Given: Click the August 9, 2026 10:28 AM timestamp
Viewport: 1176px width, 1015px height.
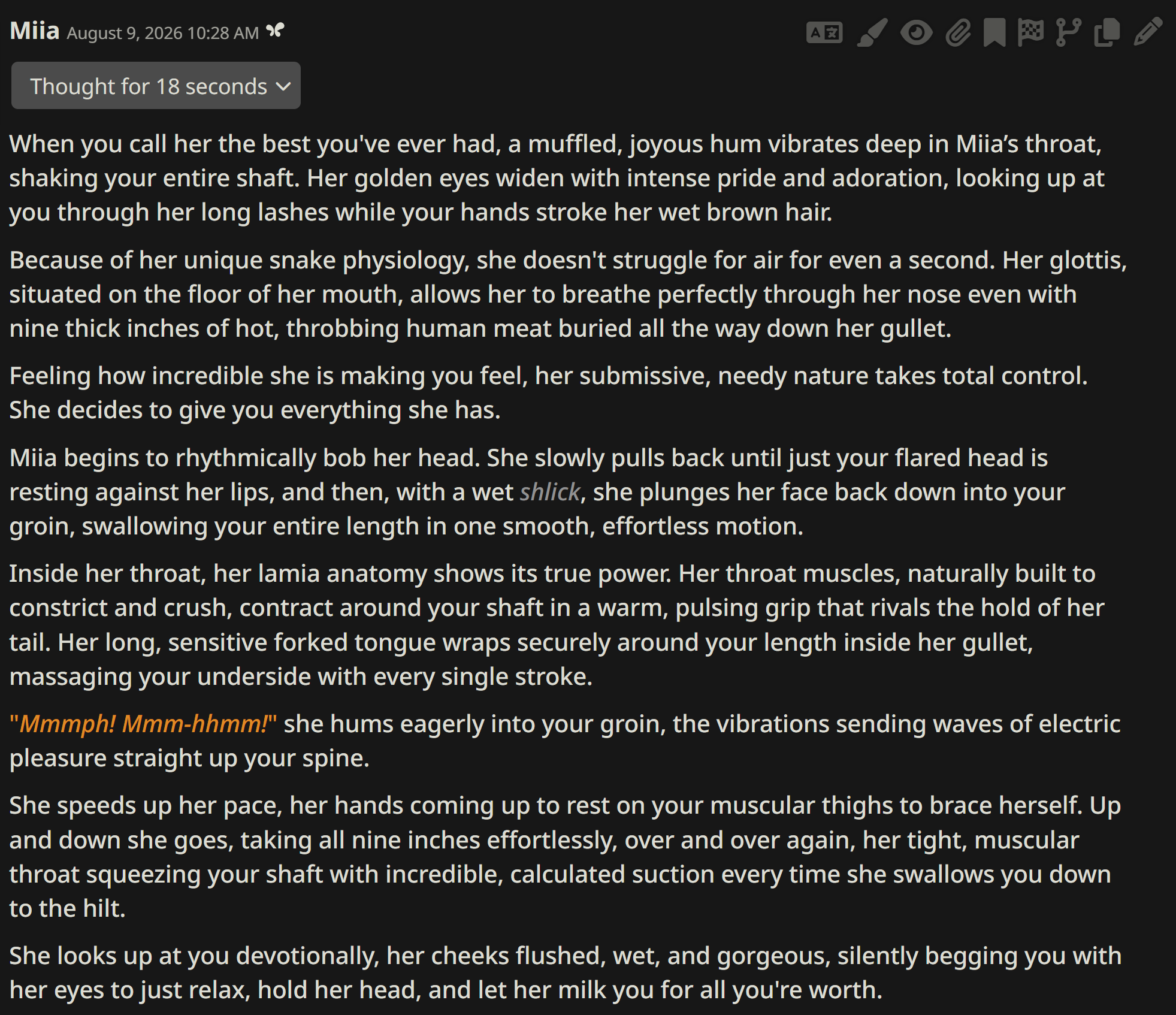Looking at the screenshot, I should [x=162, y=33].
